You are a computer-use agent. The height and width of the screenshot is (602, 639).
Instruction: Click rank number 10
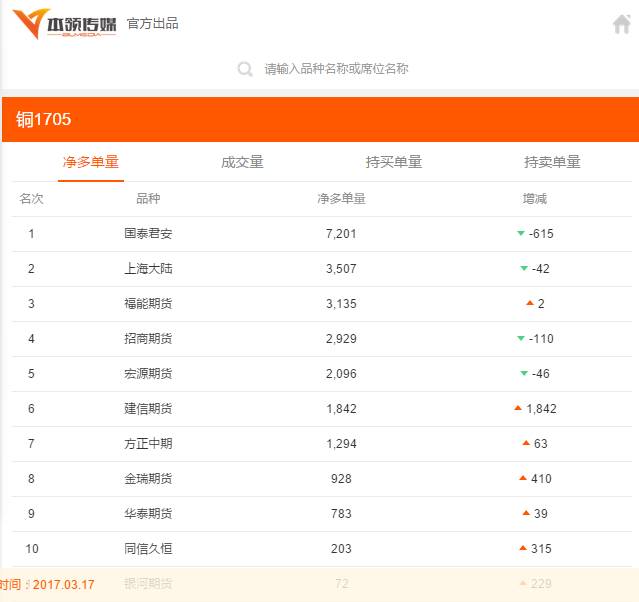(32, 549)
